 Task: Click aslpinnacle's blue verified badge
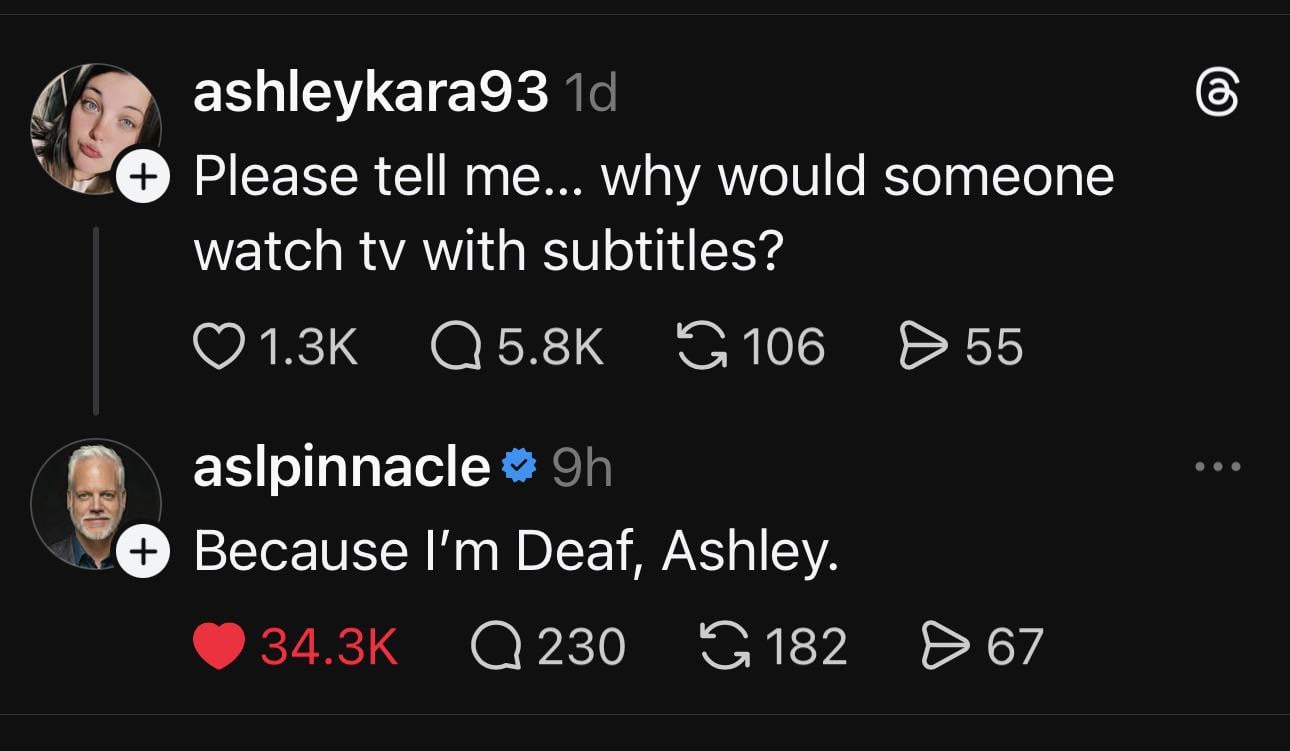coord(519,467)
